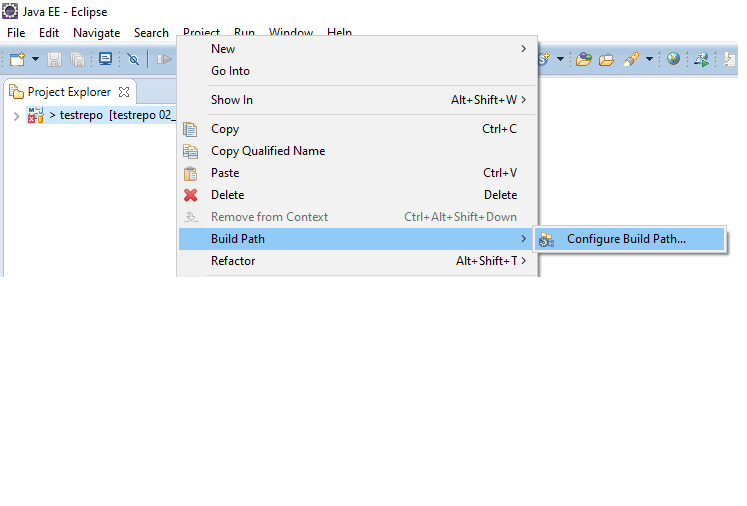Click the Copy icon in context menu
This screenshot has height=506, width=747.
coord(190,129)
